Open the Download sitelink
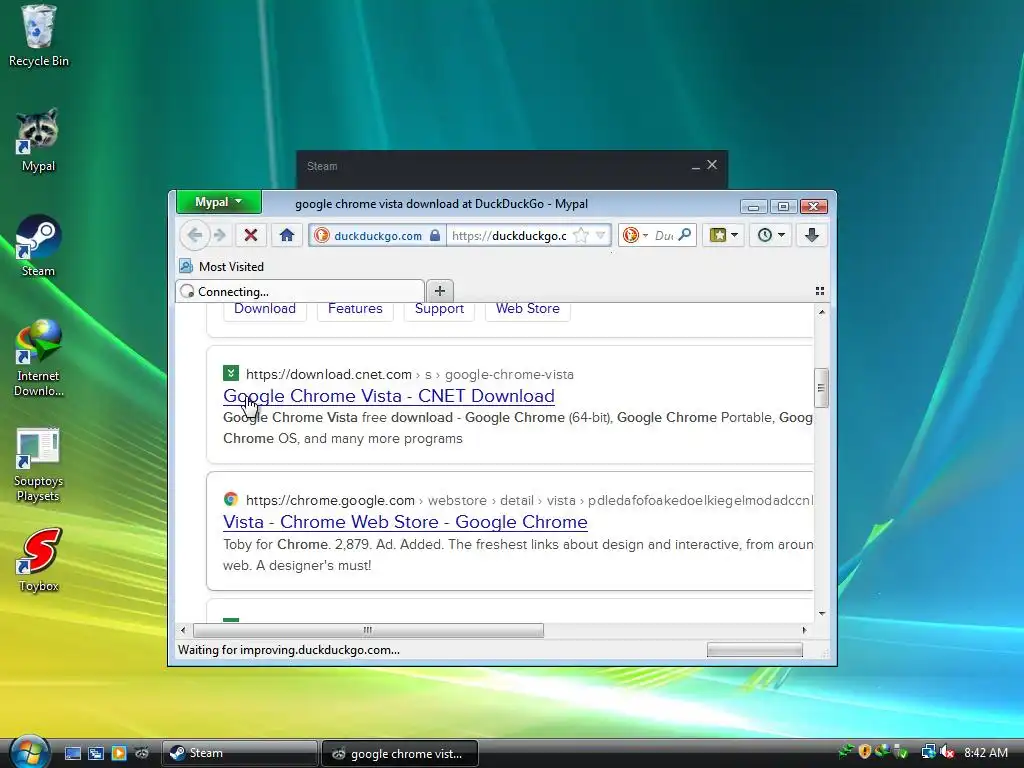1024x768 pixels. click(x=264, y=309)
